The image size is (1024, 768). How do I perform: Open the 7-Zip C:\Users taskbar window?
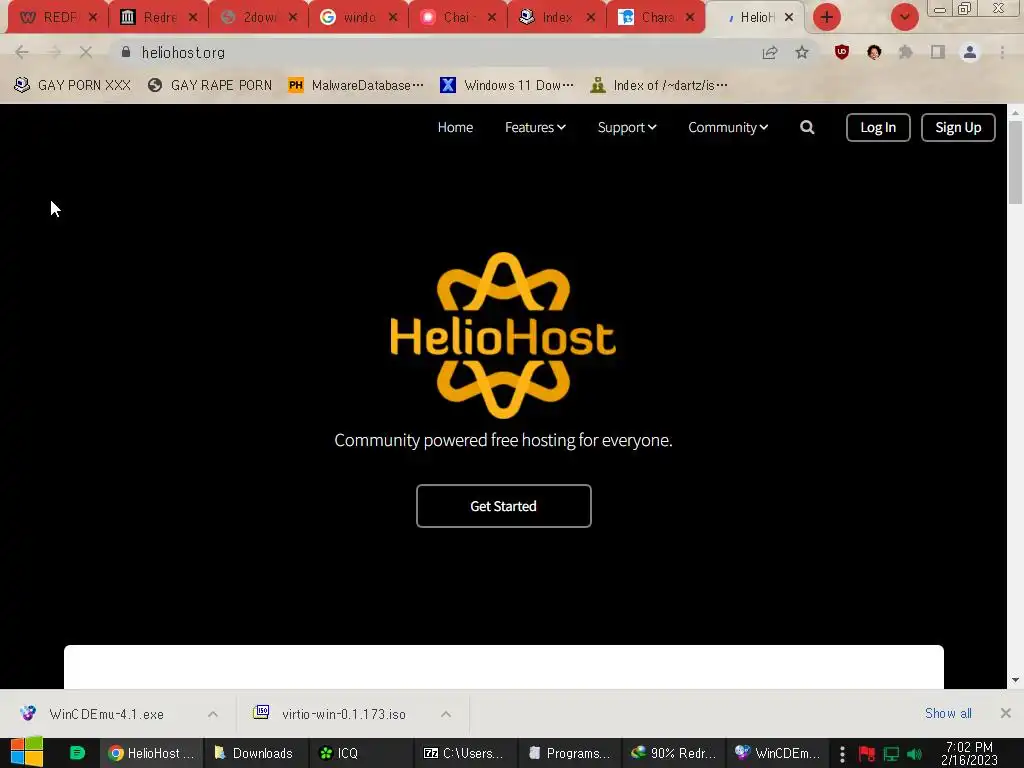(x=465, y=753)
